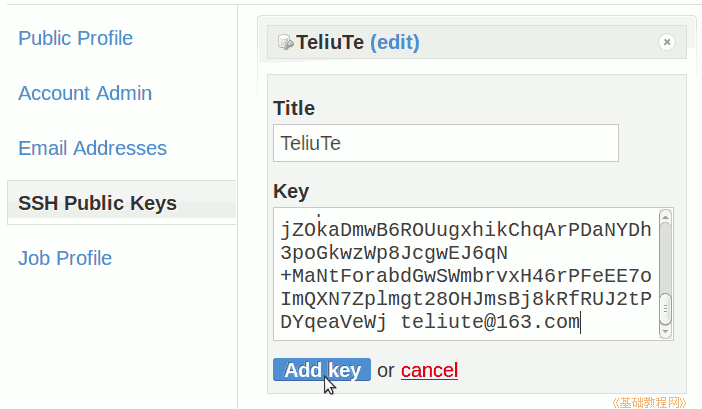This screenshot has height=409, width=702.
Task: Focus the Title input field
Action: (x=445, y=143)
